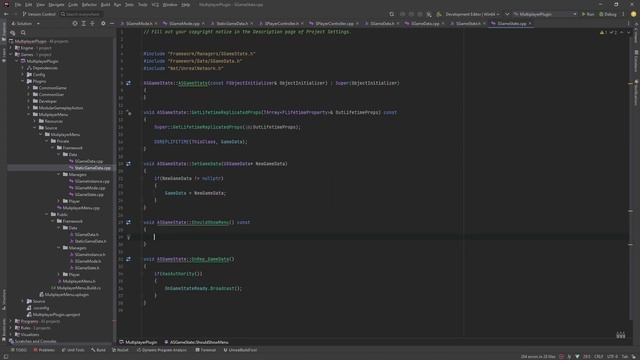This screenshot has height=360, width=640.
Task: Collapse the MultiplayerMenu plugin folder
Action: (29, 115)
